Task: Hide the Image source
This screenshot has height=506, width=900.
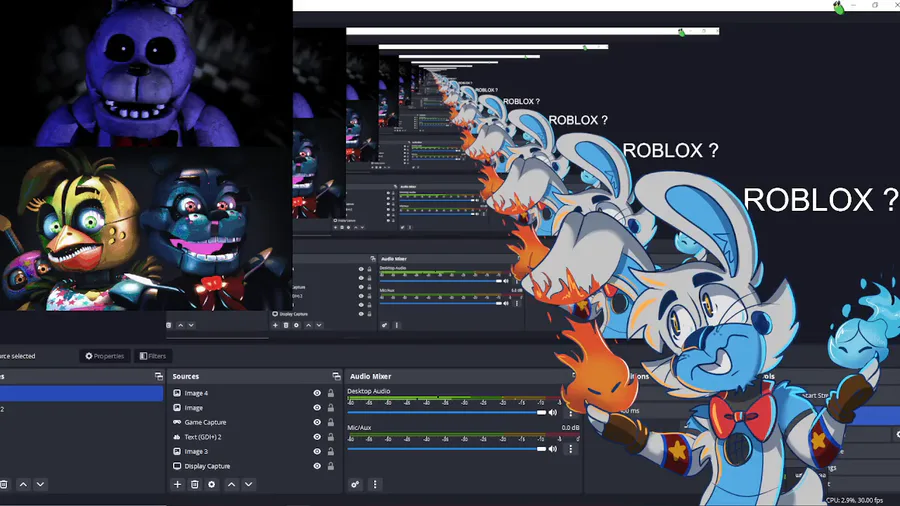Action: click(x=317, y=407)
